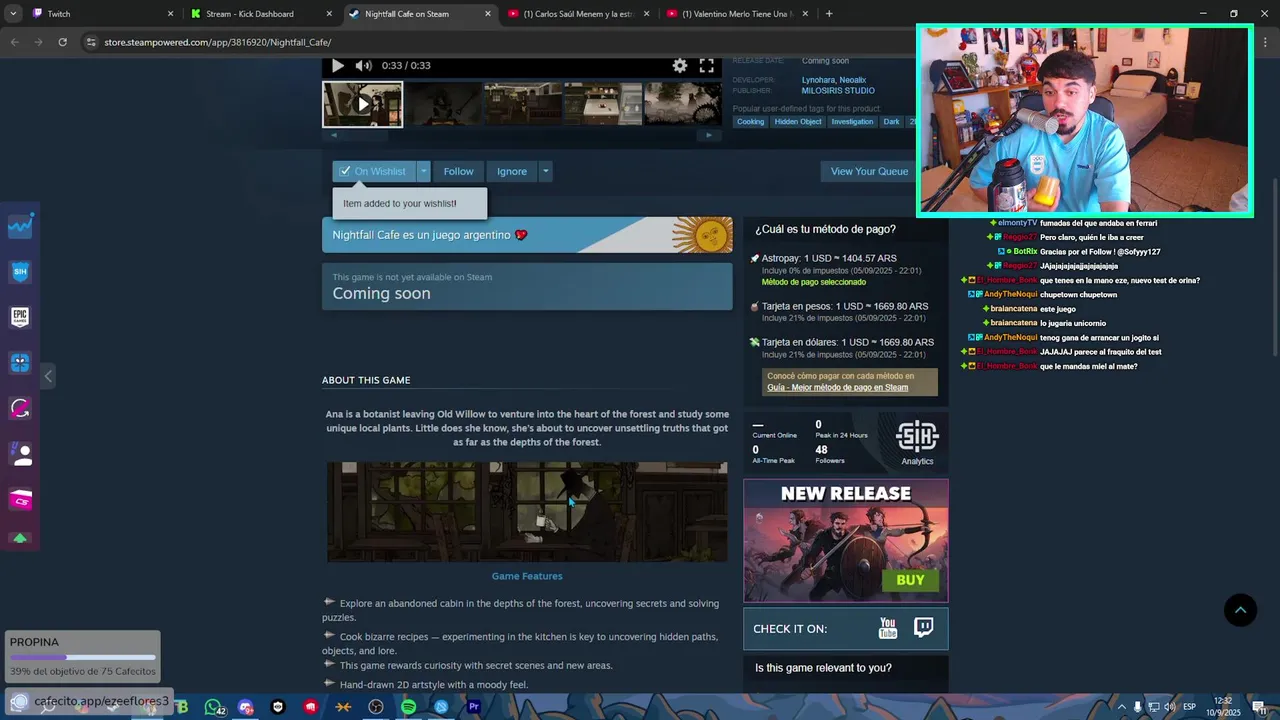Viewport: 1280px width, 720px height.
Task: Open developer Lynohara link
Action: (x=818, y=80)
